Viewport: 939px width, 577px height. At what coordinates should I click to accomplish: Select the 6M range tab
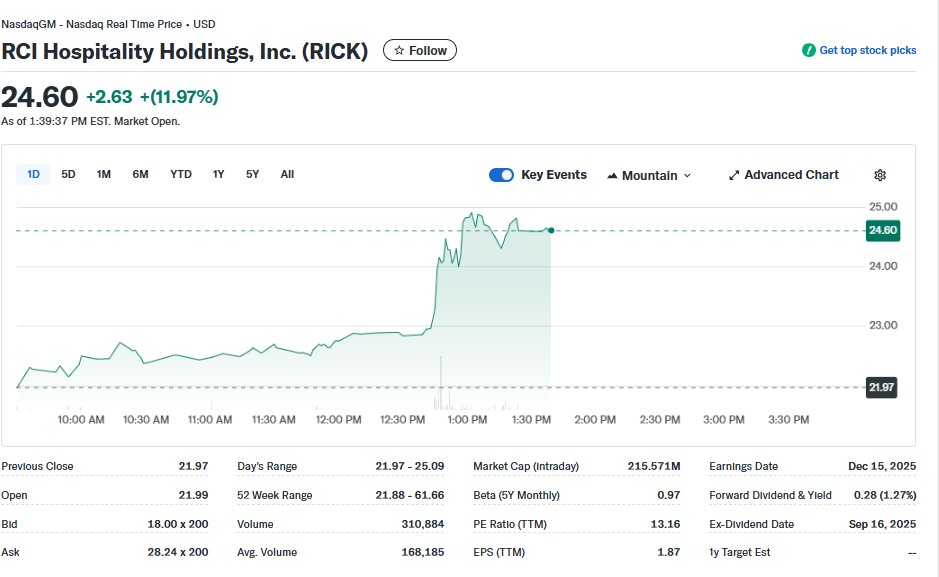point(140,174)
